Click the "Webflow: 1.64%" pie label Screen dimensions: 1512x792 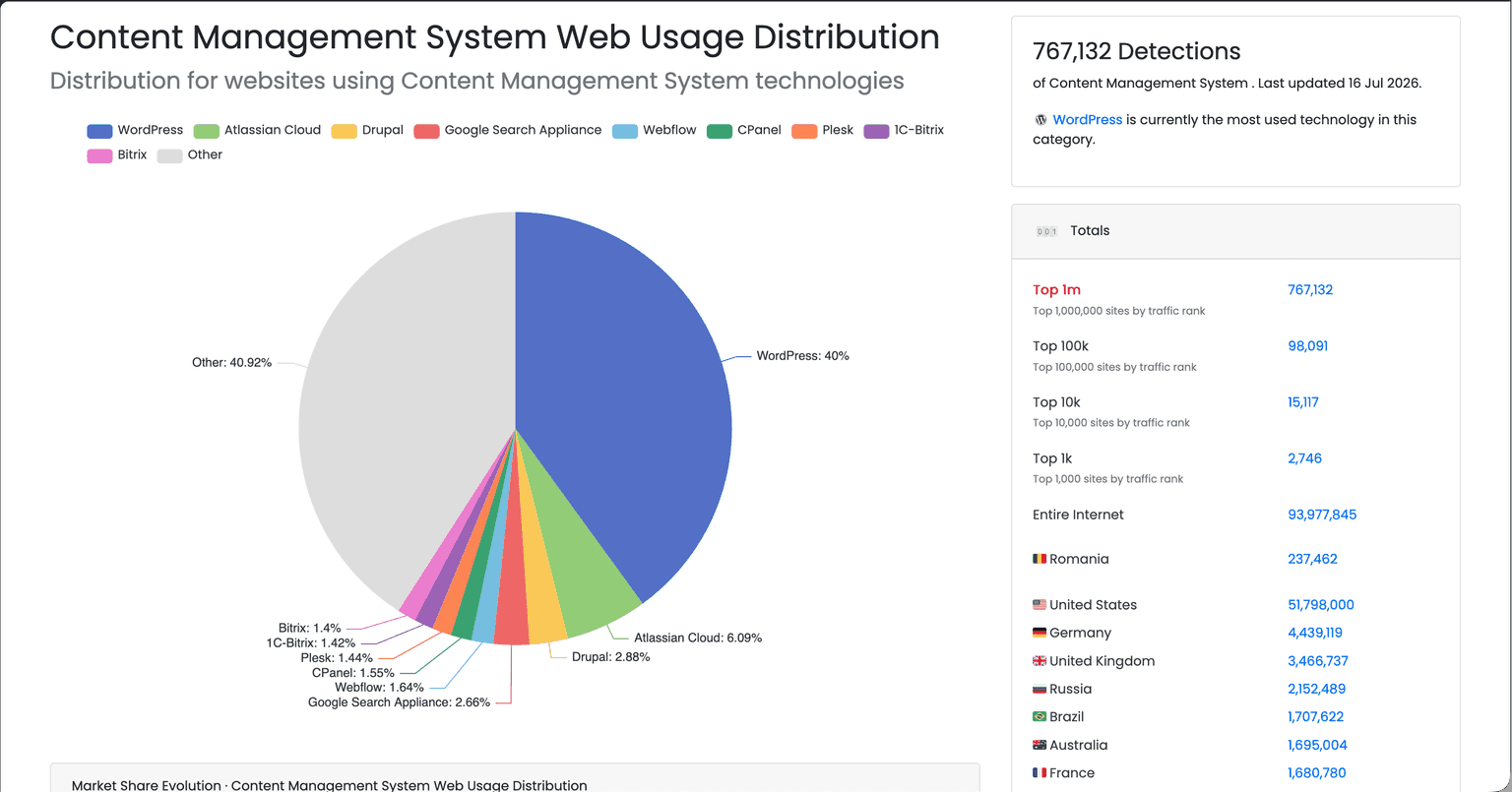[379, 688]
